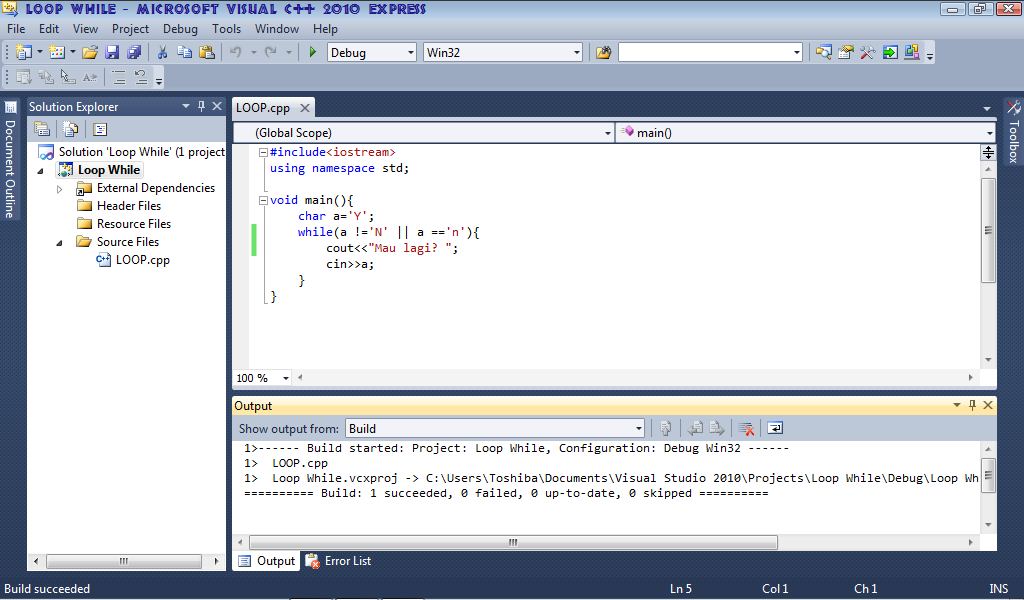Click the Uncomment selected lines icon
This screenshot has width=1024, height=600.
[x=140, y=78]
